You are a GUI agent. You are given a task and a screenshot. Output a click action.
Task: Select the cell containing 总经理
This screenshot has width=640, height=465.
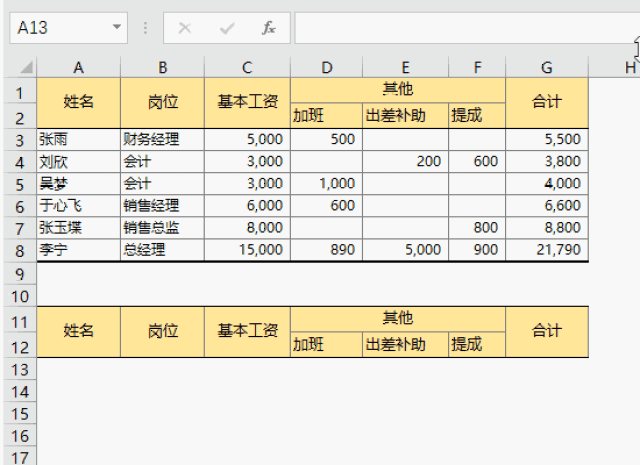pyautogui.click(x=162, y=250)
